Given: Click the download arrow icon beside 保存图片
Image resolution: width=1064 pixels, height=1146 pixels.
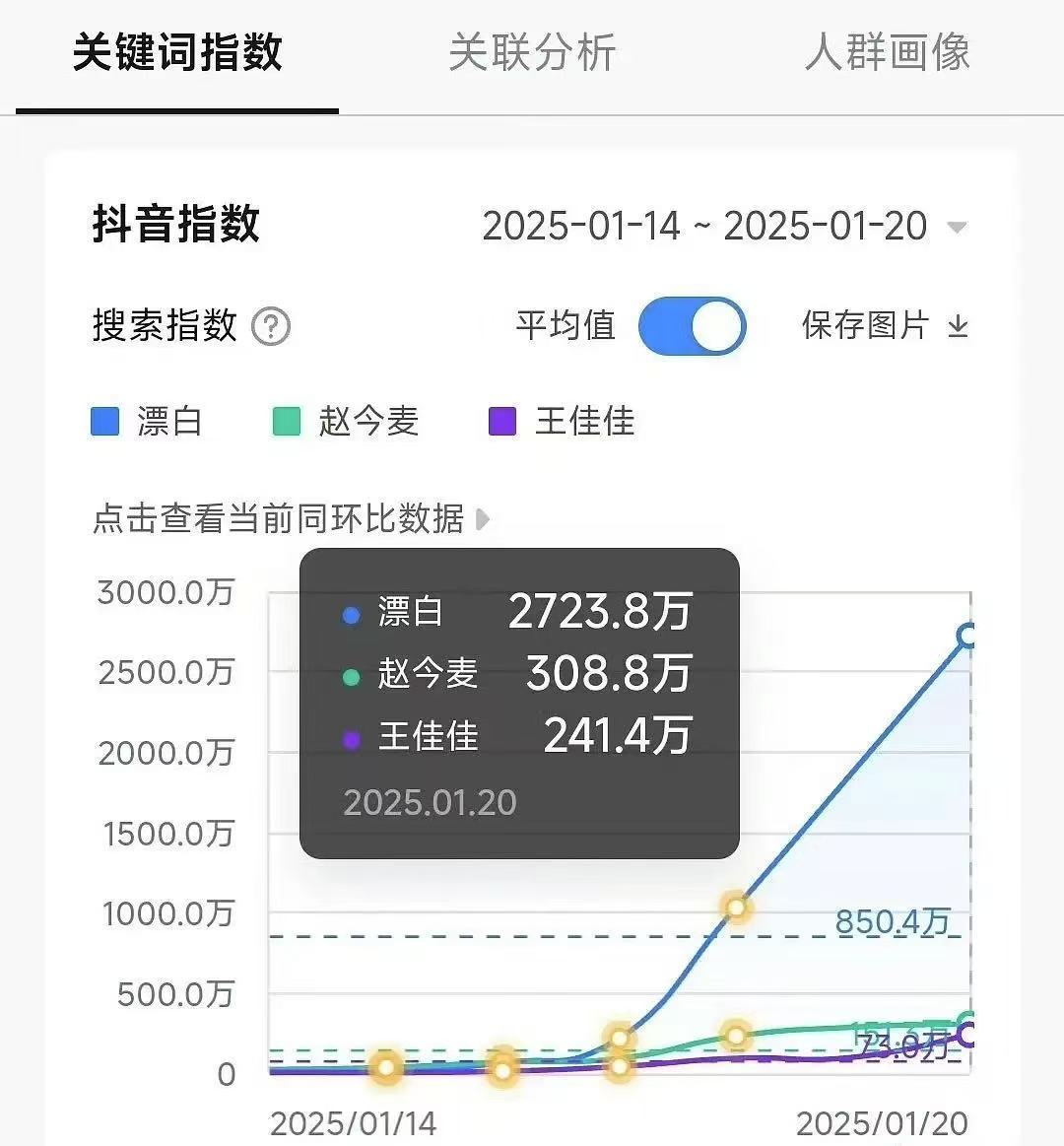Looking at the screenshot, I should [958, 326].
